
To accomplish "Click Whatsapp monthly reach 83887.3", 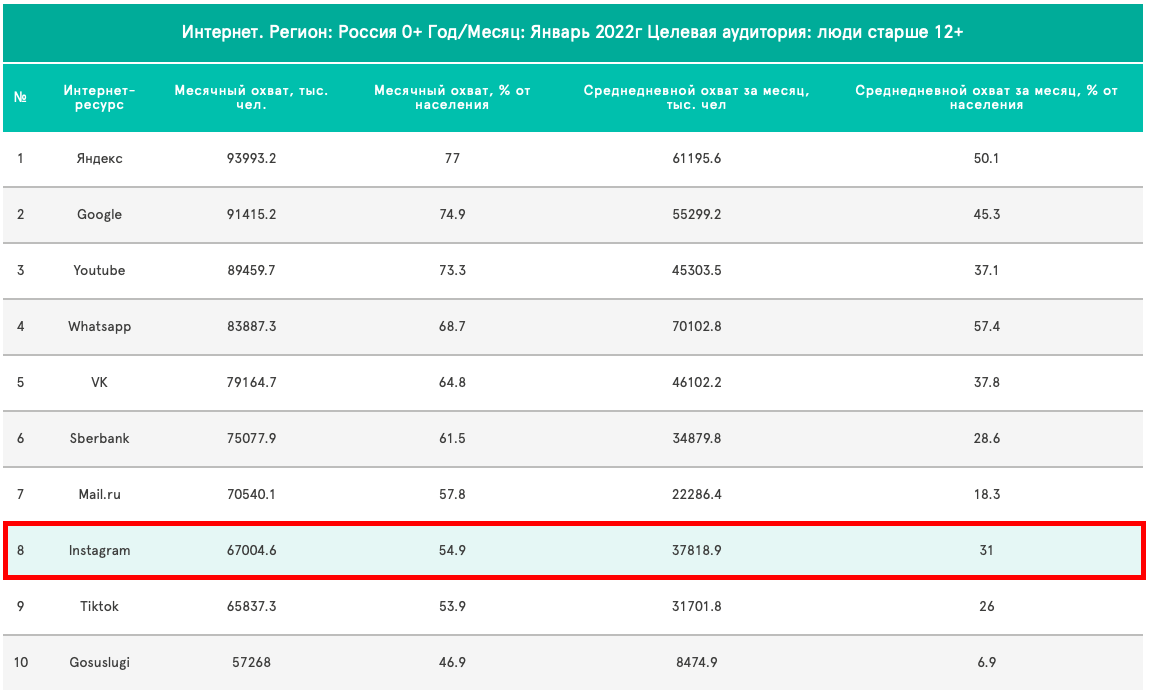I will [x=251, y=327].
